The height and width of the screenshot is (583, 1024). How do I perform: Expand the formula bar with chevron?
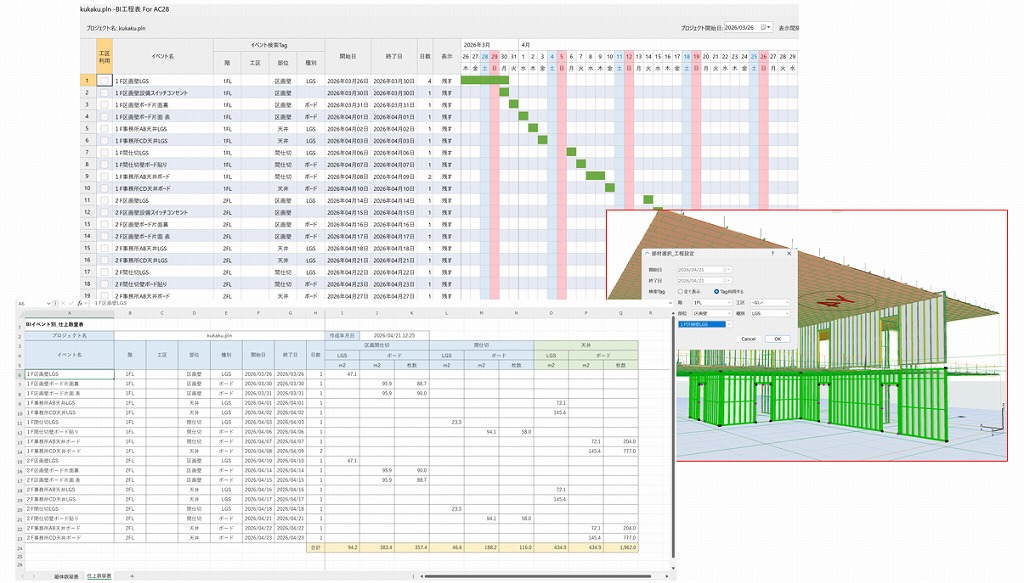coord(669,304)
